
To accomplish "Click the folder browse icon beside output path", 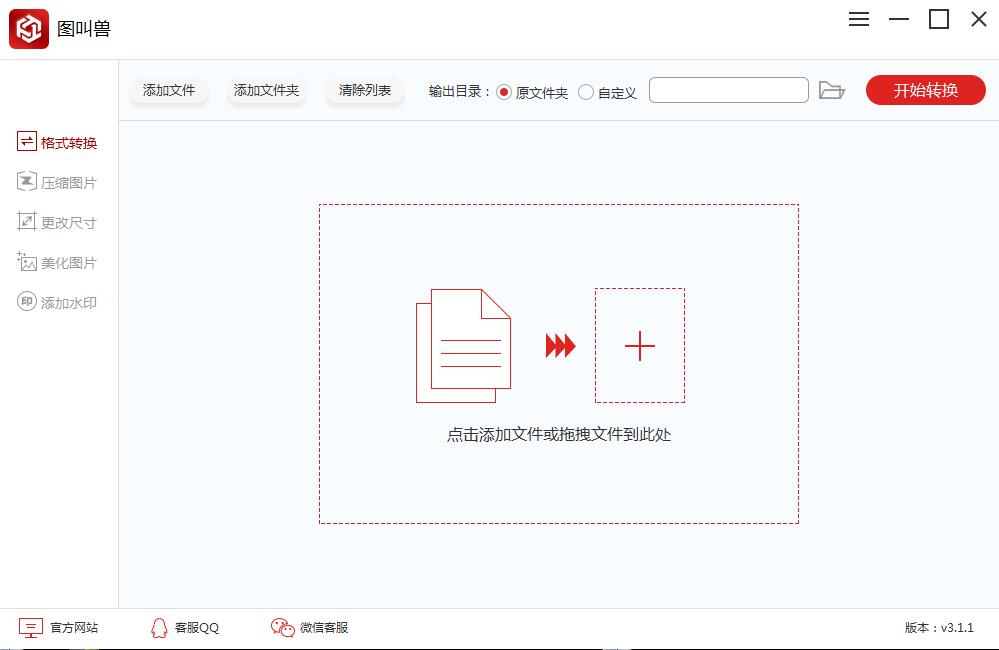I will tap(833, 89).
